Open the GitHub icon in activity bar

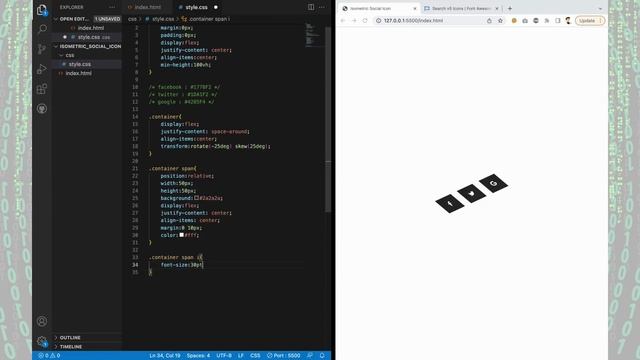[x=42, y=109]
